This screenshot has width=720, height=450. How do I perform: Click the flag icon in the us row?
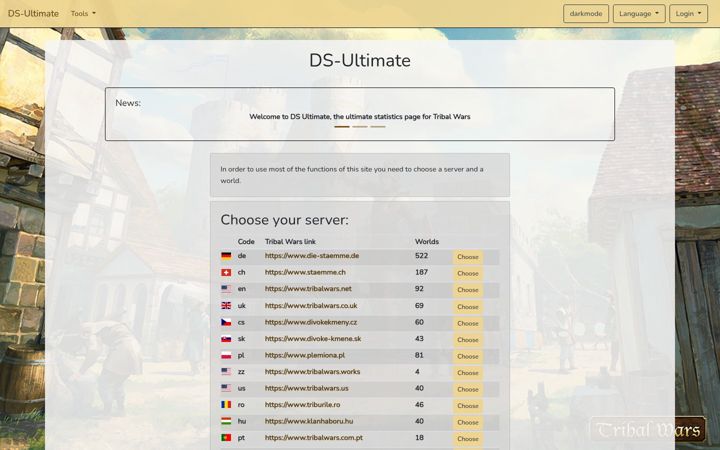click(x=226, y=388)
